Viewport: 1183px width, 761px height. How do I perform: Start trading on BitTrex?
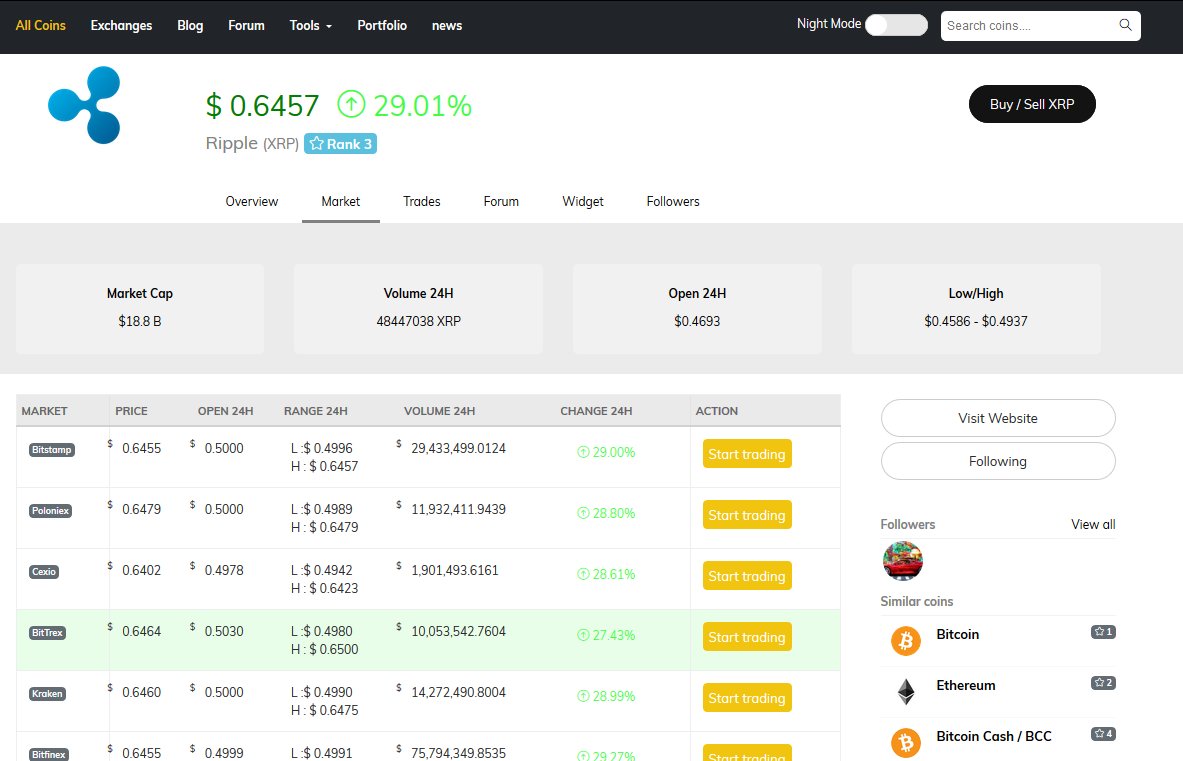point(747,637)
